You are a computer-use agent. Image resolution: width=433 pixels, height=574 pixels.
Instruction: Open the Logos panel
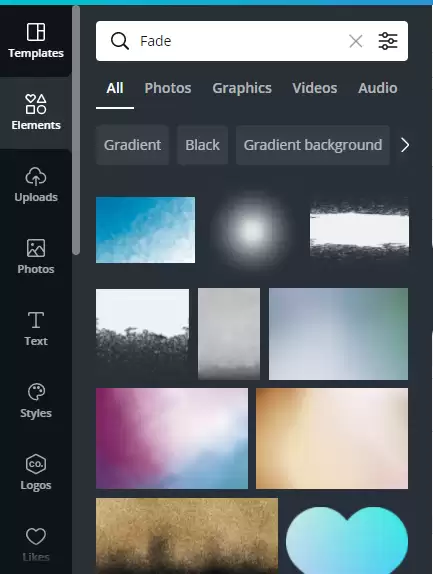tap(36, 473)
